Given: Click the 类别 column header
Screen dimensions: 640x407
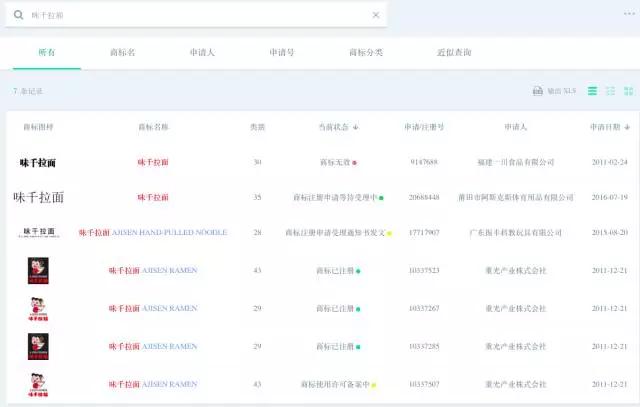Looking at the screenshot, I should [257, 127].
